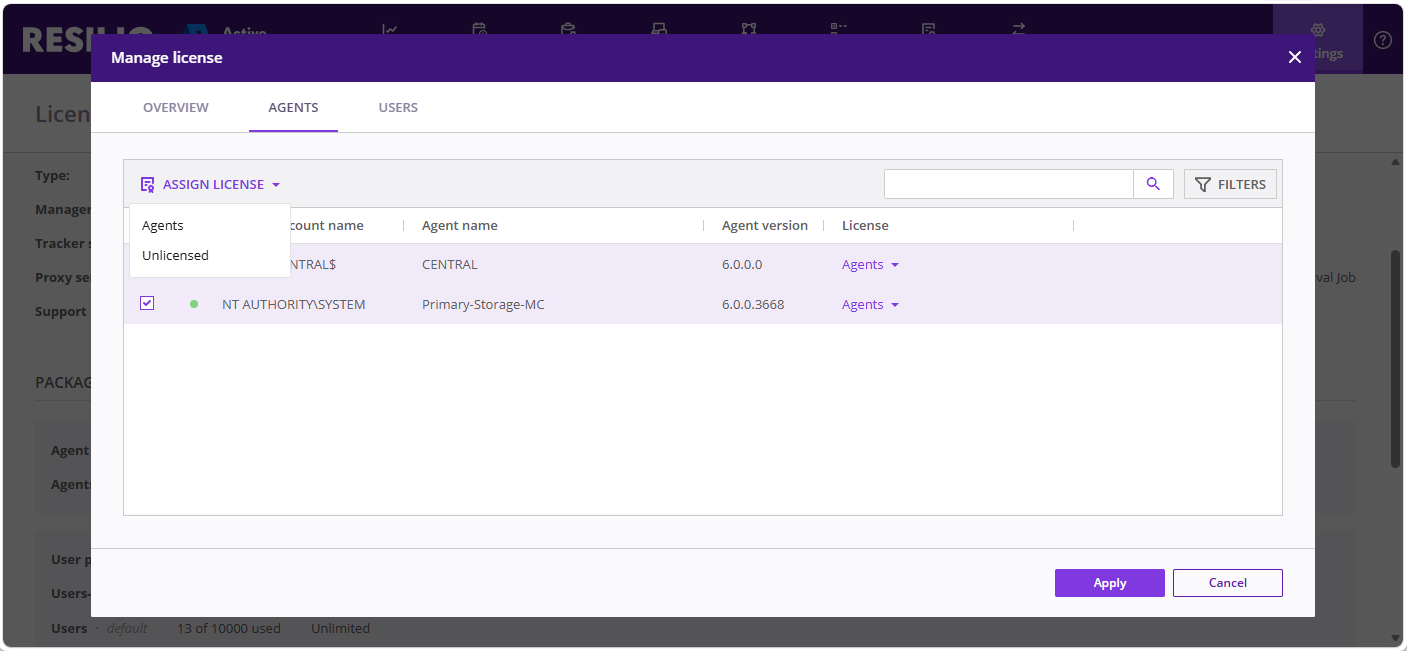Sort by the Agent name column header
The width and height of the screenshot is (1407, 651).
click(460, 226)
